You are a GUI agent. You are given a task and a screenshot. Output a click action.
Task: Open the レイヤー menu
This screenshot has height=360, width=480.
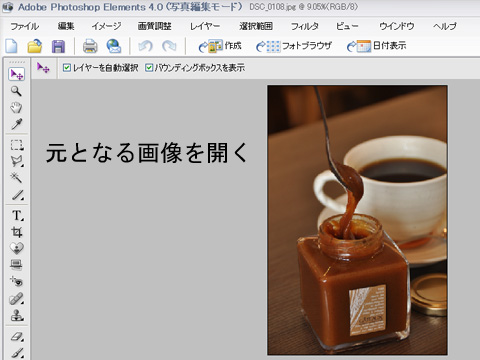205,26
